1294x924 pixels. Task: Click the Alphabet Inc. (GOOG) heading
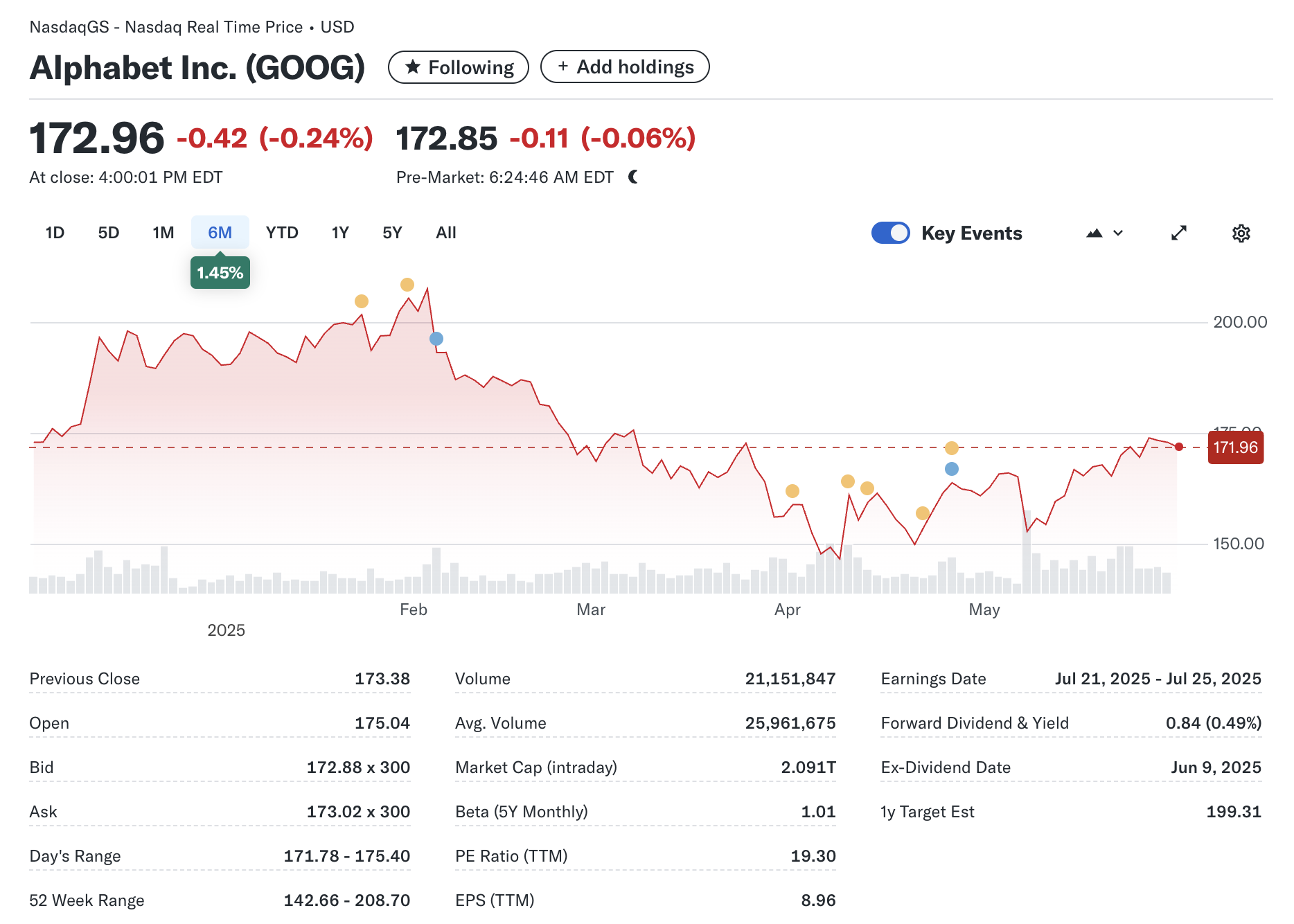(x=197, y=68)
